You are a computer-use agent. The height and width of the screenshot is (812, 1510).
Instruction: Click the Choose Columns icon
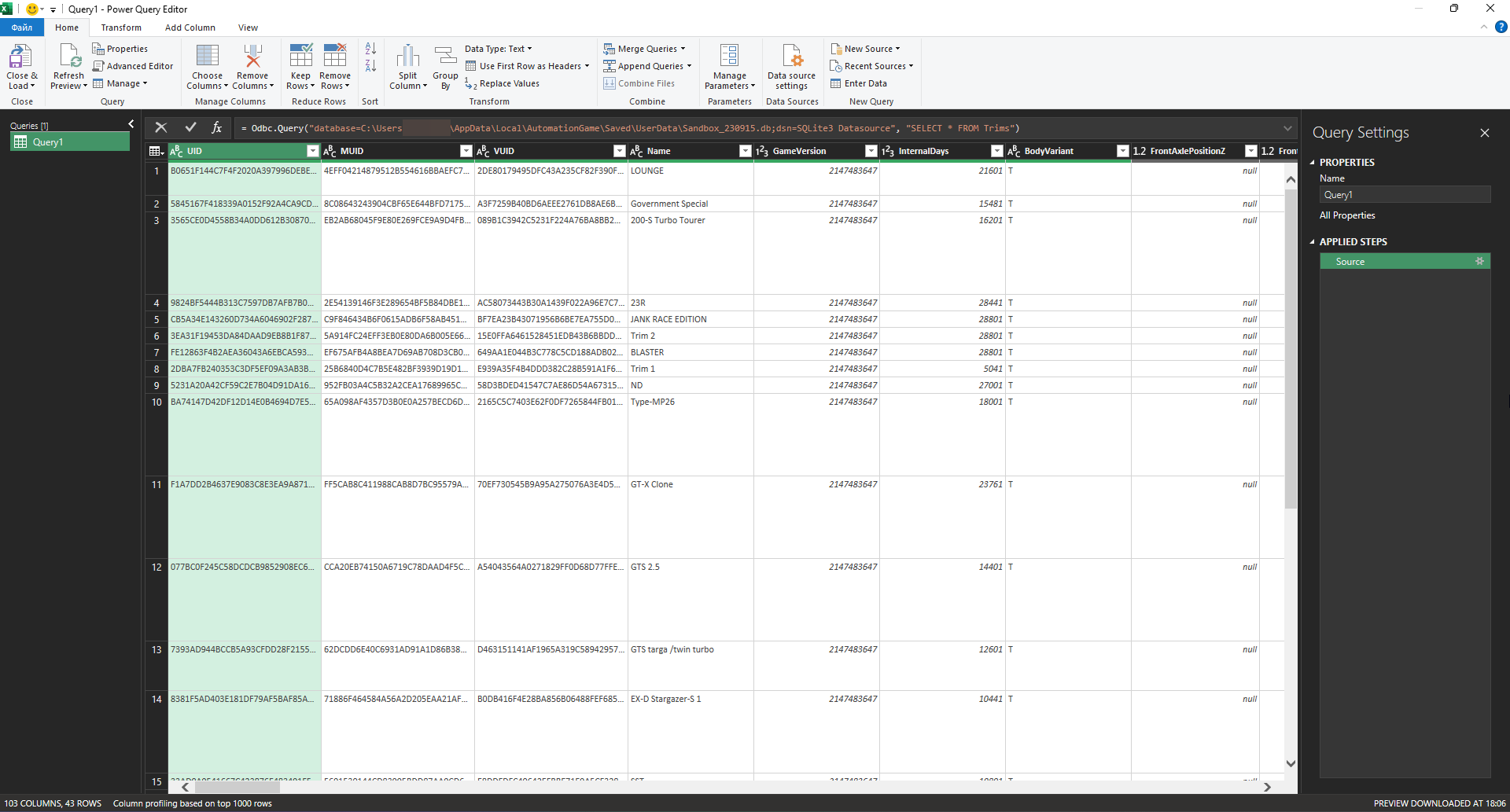point(207,58)
